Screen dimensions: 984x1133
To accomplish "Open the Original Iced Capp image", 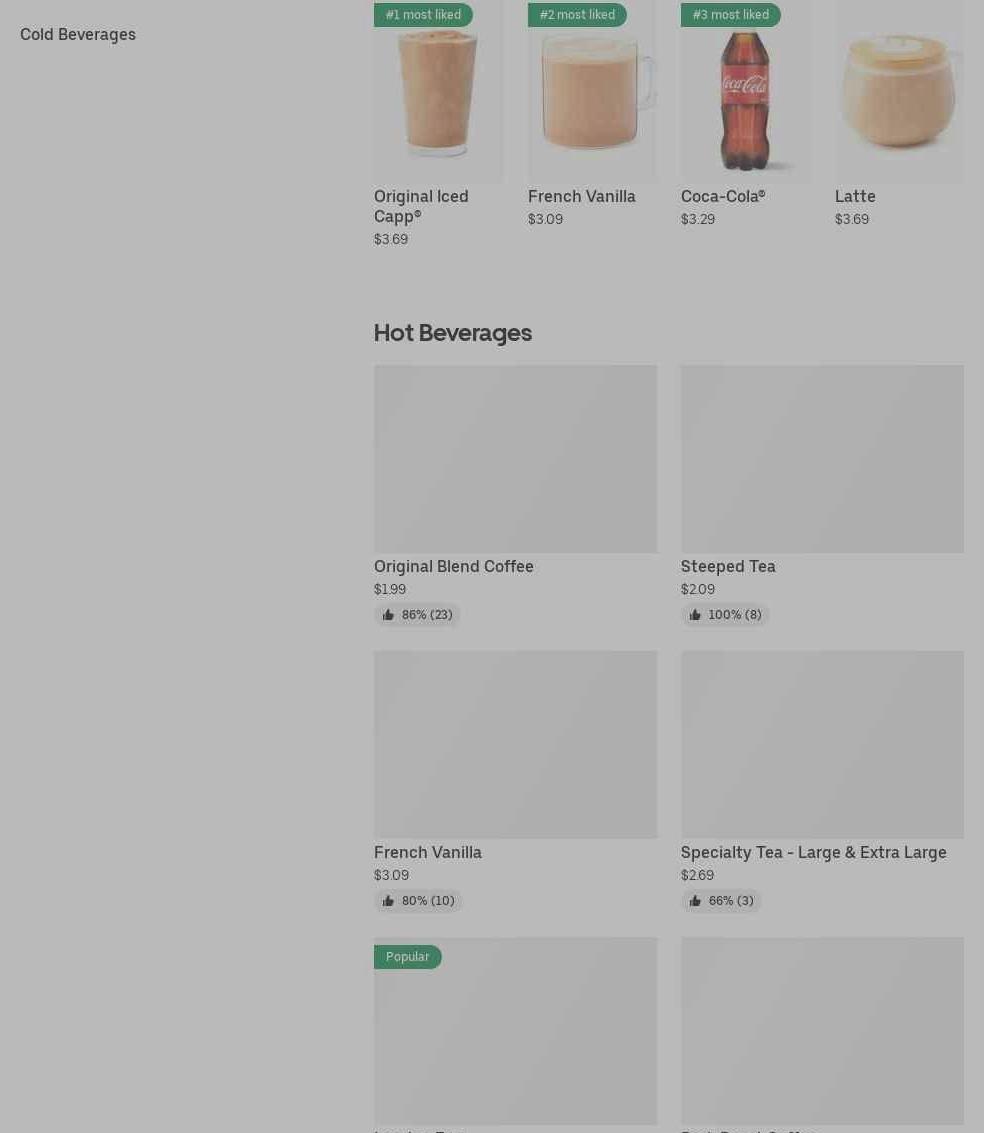I will tap(438, 91).
